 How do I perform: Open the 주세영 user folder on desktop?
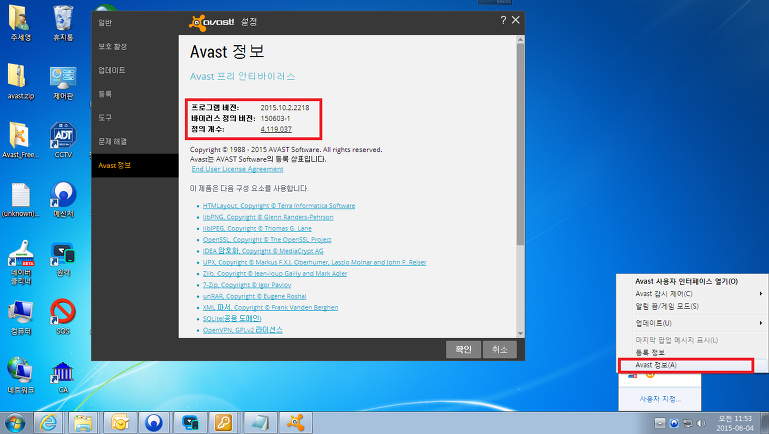[20, 23]
